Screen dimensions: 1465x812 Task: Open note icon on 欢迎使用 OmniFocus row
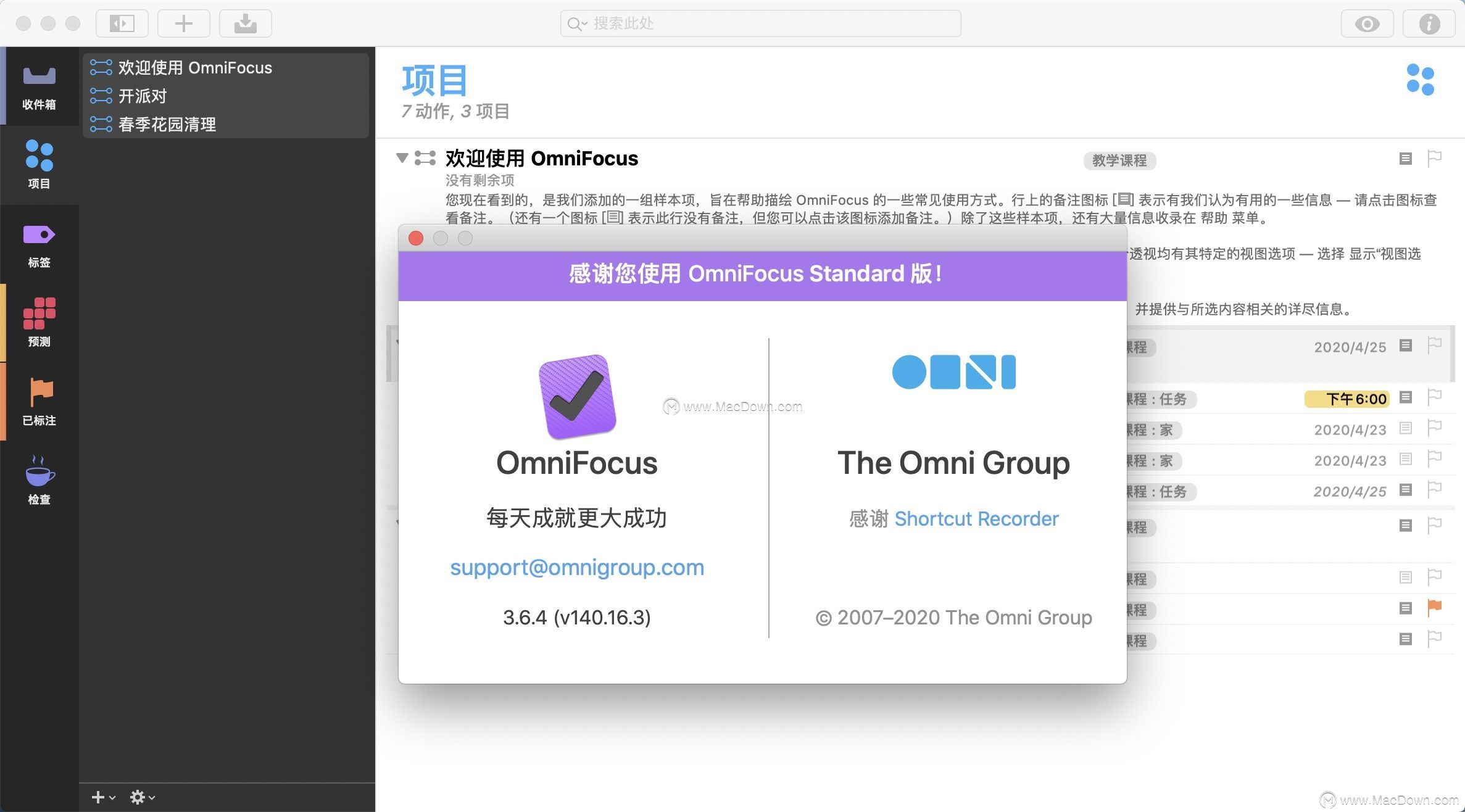pyautogui.click(x=1406, y=159)
